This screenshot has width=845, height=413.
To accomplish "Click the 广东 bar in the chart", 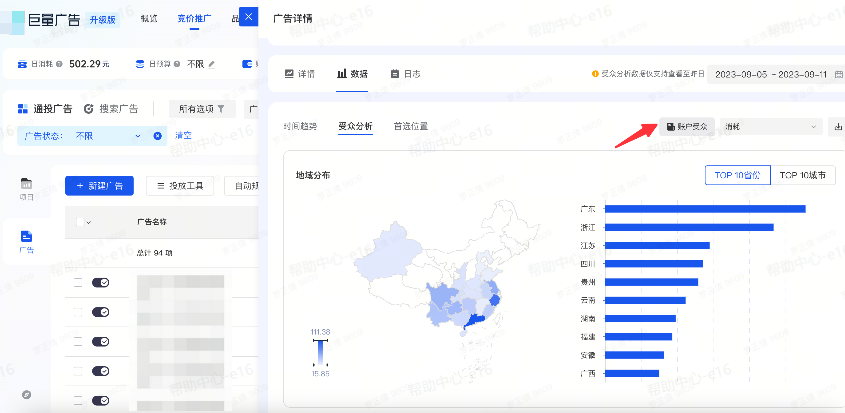I will coord(705,209).
